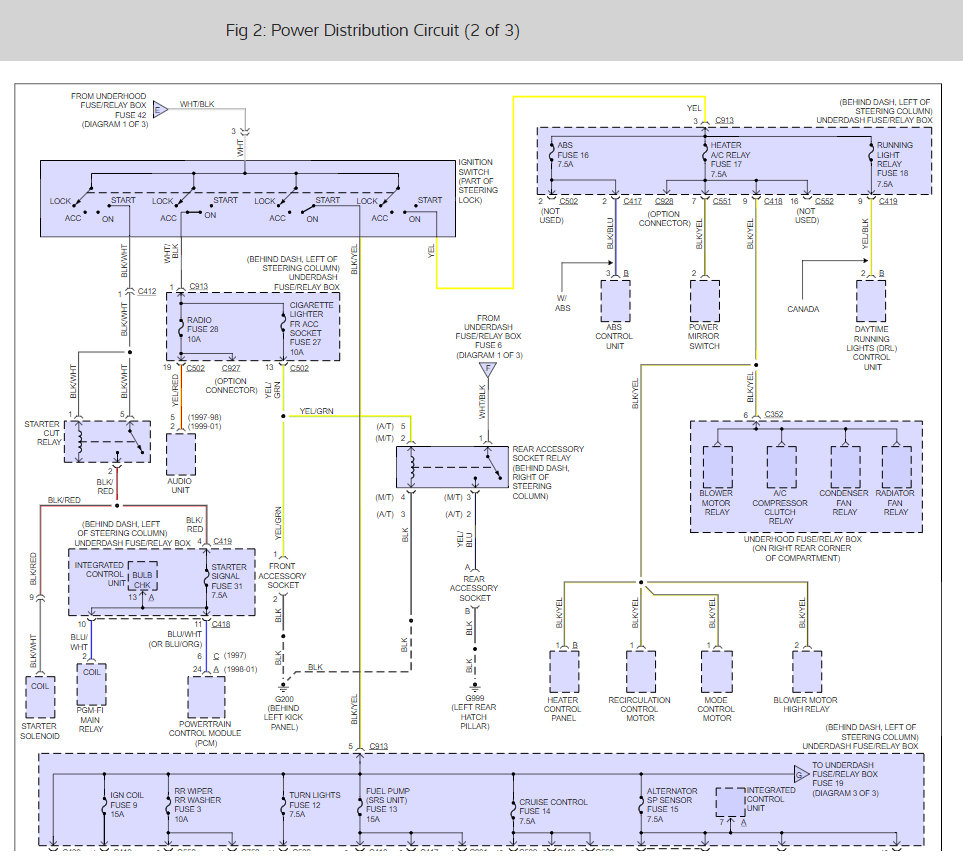Click the ABS CONTROL UNIT box
This screenshot has width=963, height=858.
[x=615, y=301]
